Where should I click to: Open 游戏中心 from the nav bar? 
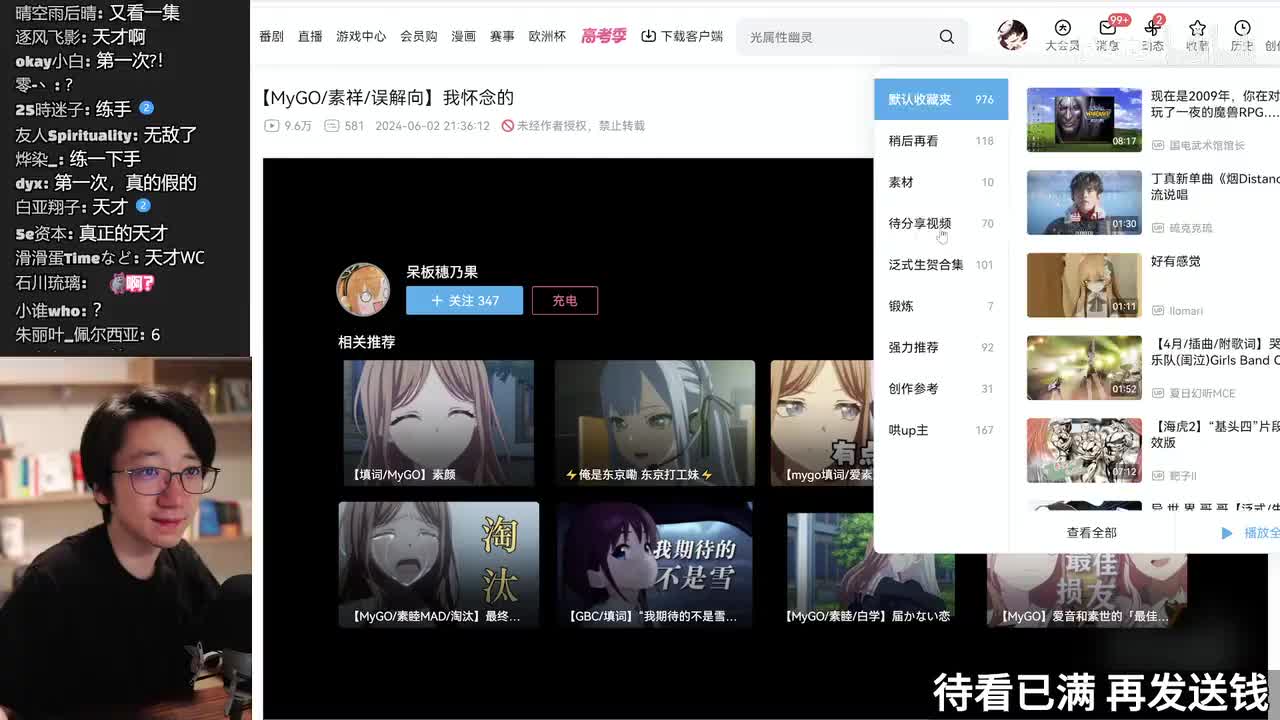tap(361, 36)
